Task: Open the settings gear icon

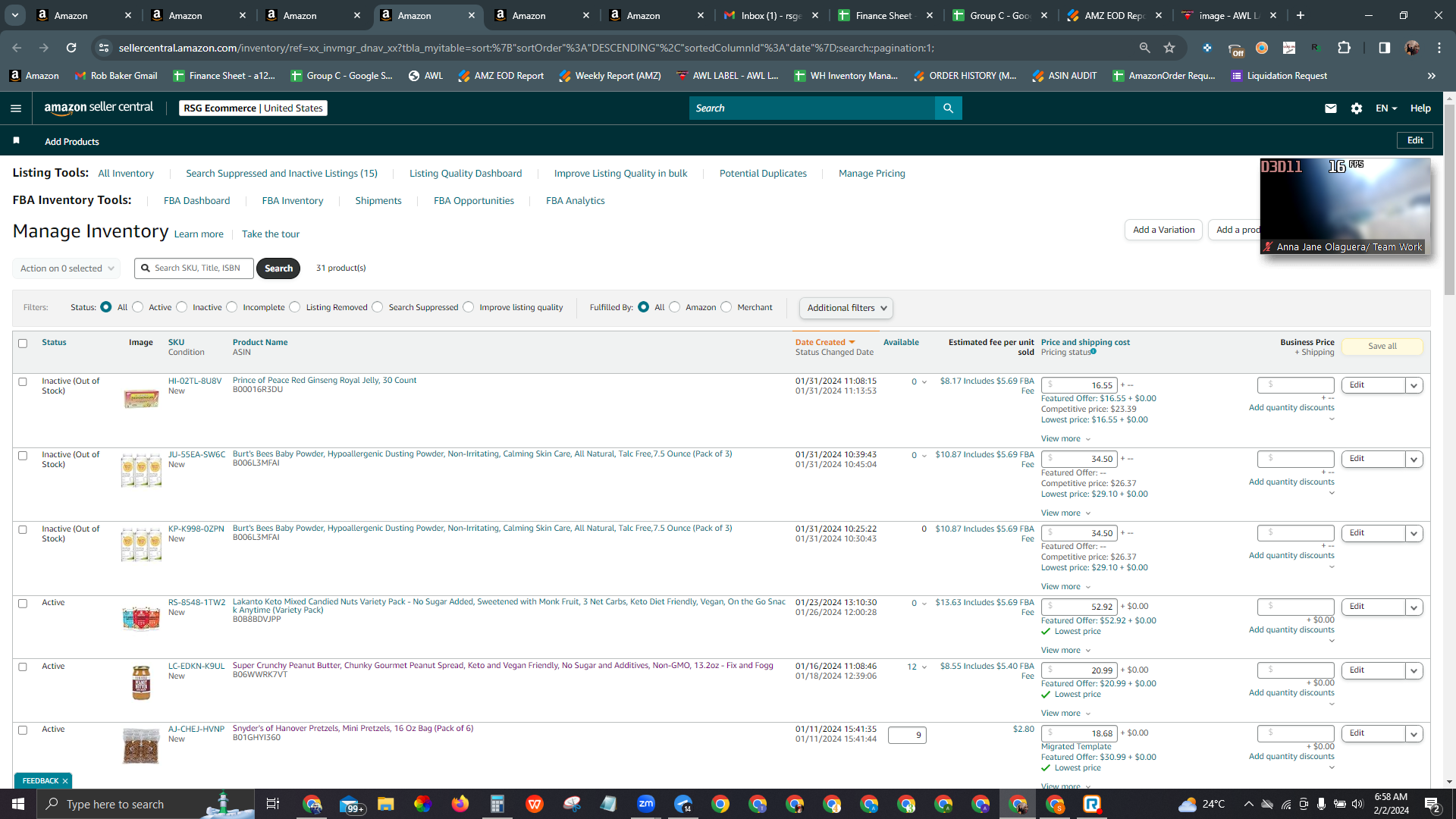Action: [x=1357, y=108]
